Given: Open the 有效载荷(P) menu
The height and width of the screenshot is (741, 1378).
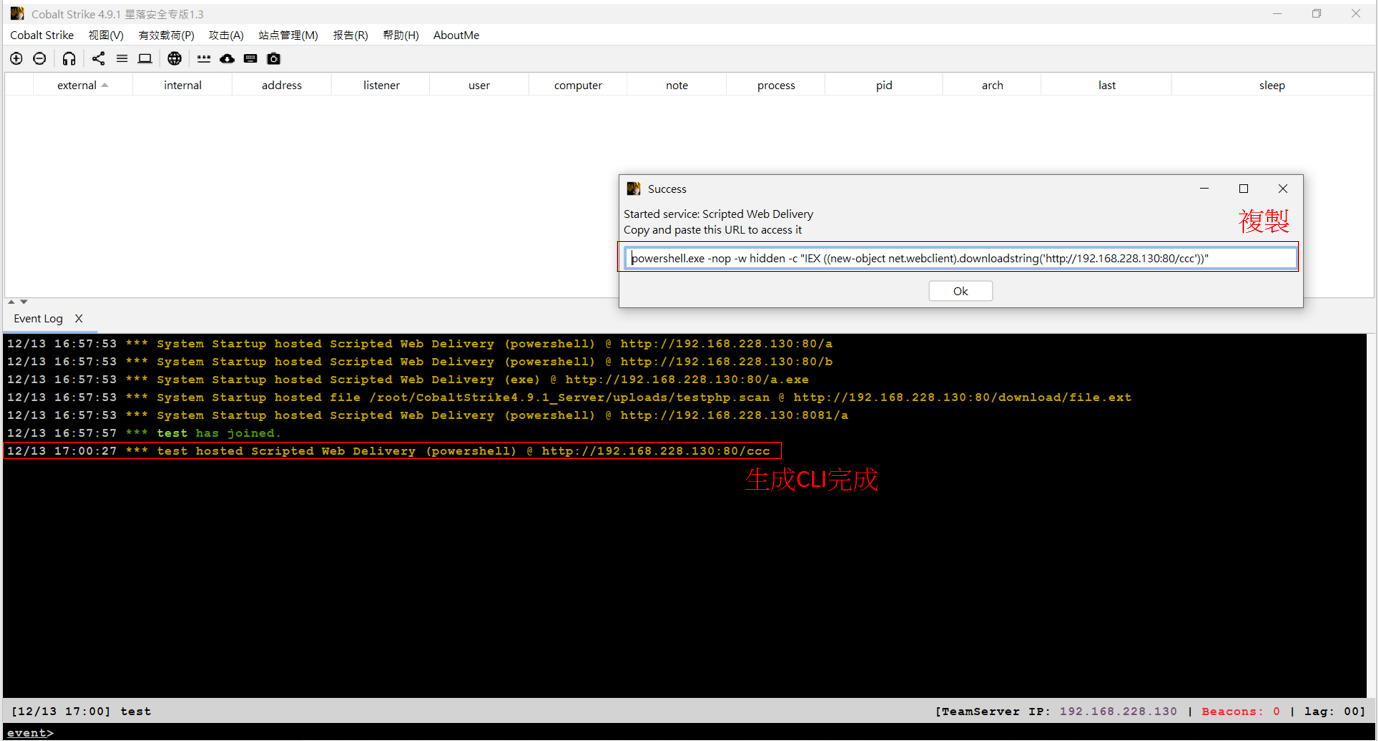Looking at the screenshot, I should 166,35.
